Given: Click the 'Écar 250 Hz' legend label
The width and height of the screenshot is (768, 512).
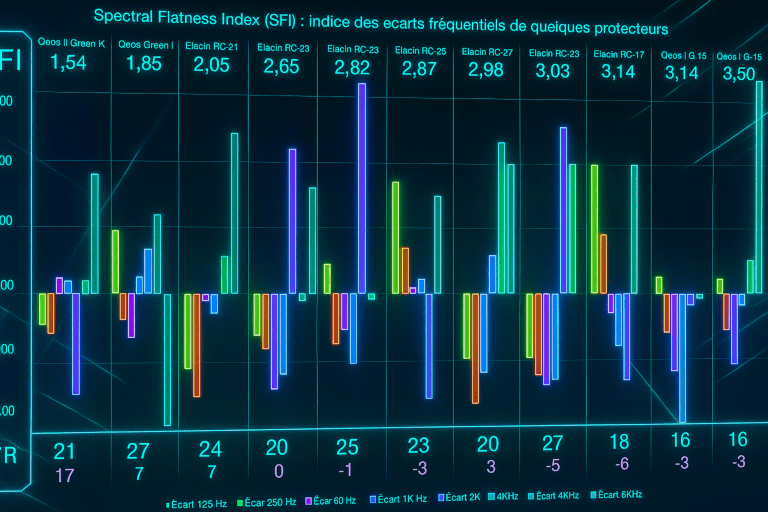Looking at the screenshot, I should coord(270,502).
